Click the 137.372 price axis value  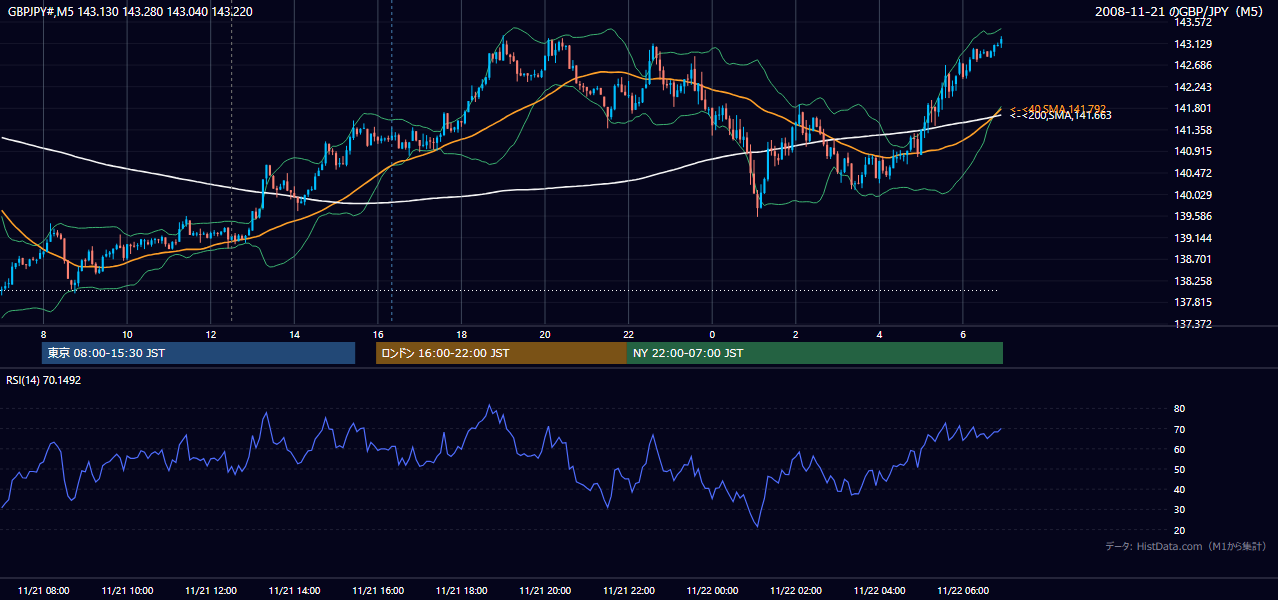pyautogui.click(x=1193, y=324)
